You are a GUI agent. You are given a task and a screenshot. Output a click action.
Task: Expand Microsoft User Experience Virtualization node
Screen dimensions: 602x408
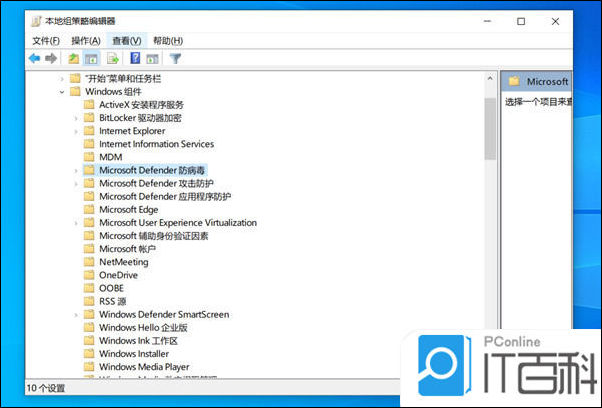tap(76, 223)
